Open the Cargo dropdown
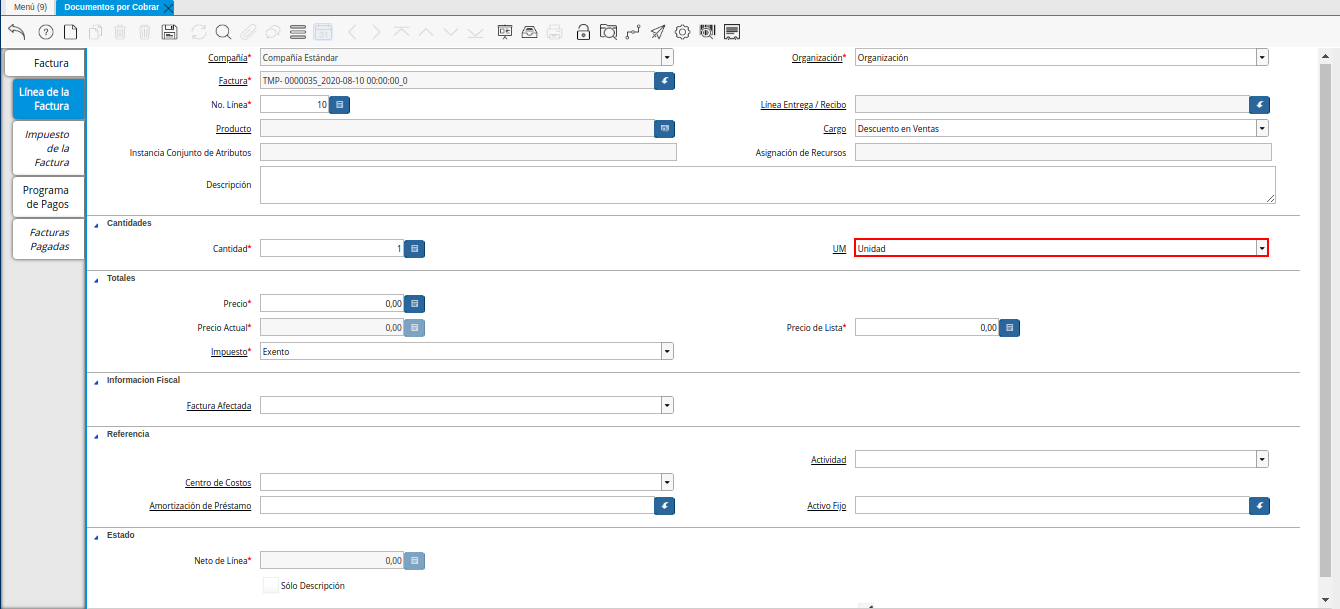 coord(1262,129)
